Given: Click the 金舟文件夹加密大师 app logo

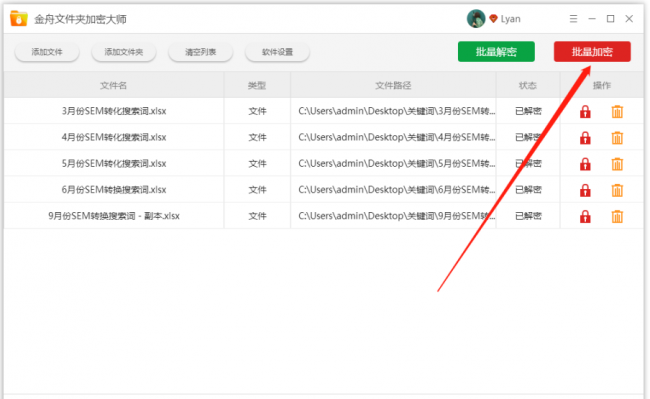Looking at the screenshot, I should (19, 19).
